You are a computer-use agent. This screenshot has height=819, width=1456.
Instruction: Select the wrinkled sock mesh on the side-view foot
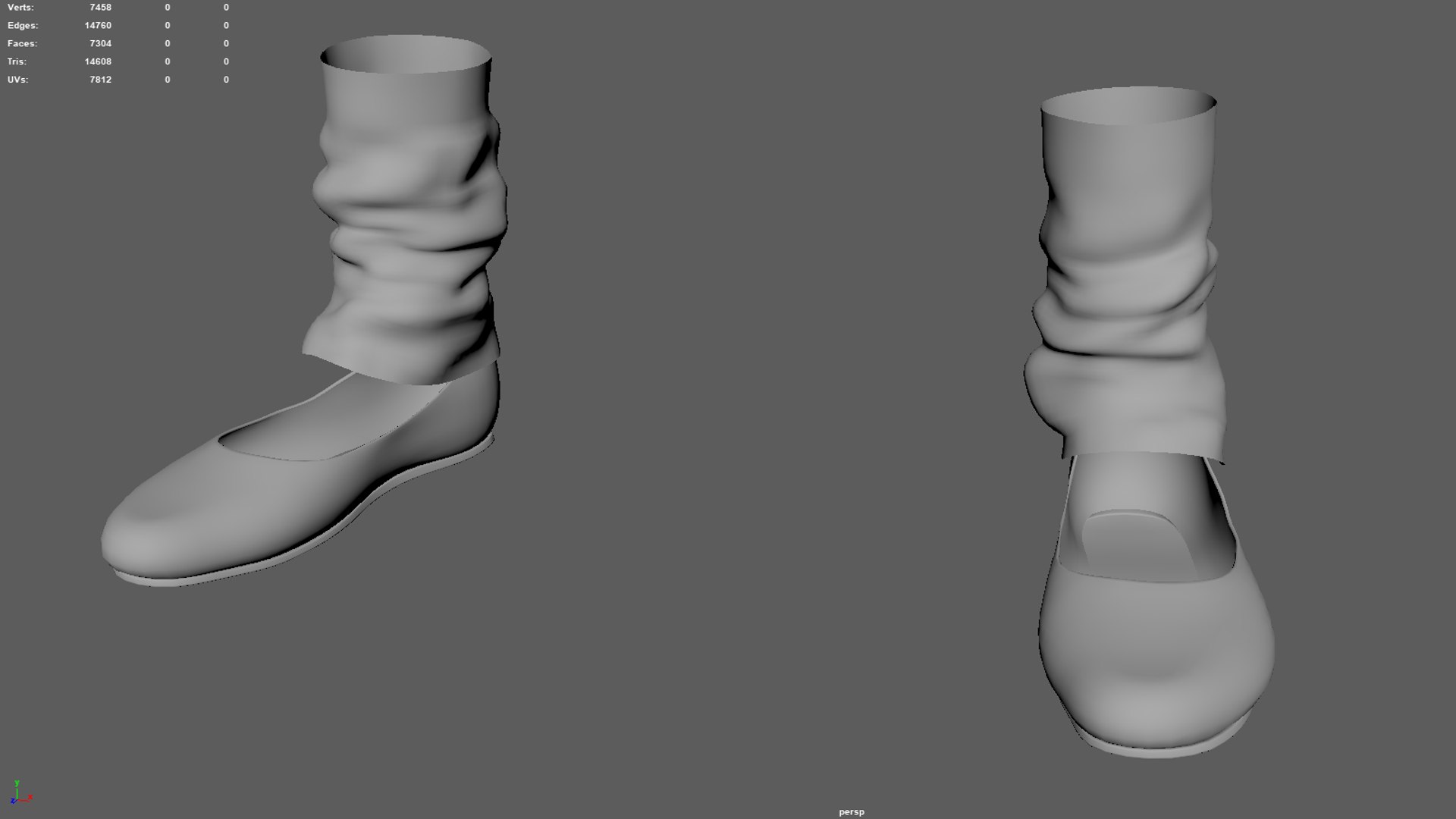(409, 227)
